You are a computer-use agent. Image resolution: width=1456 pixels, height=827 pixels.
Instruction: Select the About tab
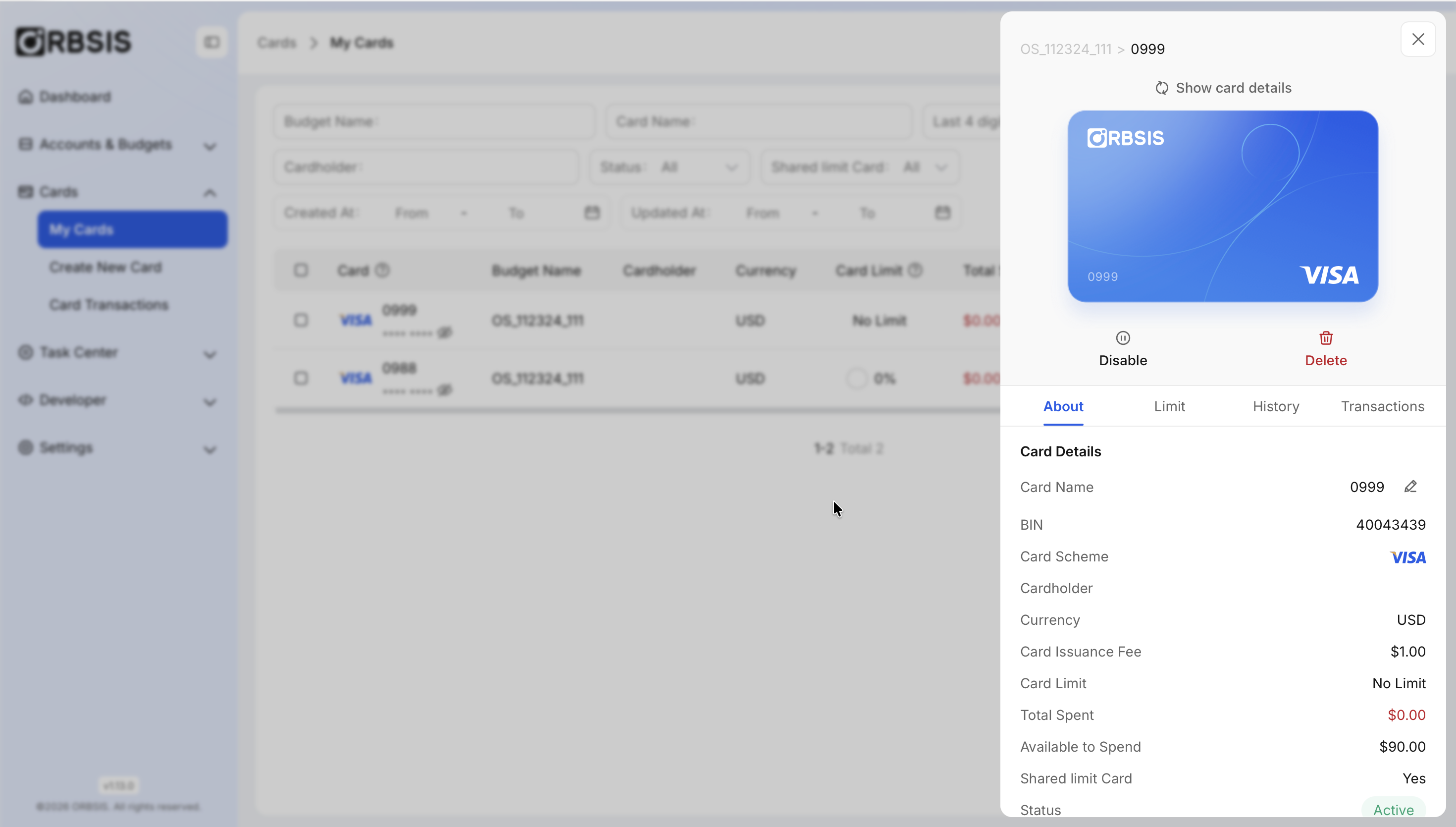(1063, 406)
